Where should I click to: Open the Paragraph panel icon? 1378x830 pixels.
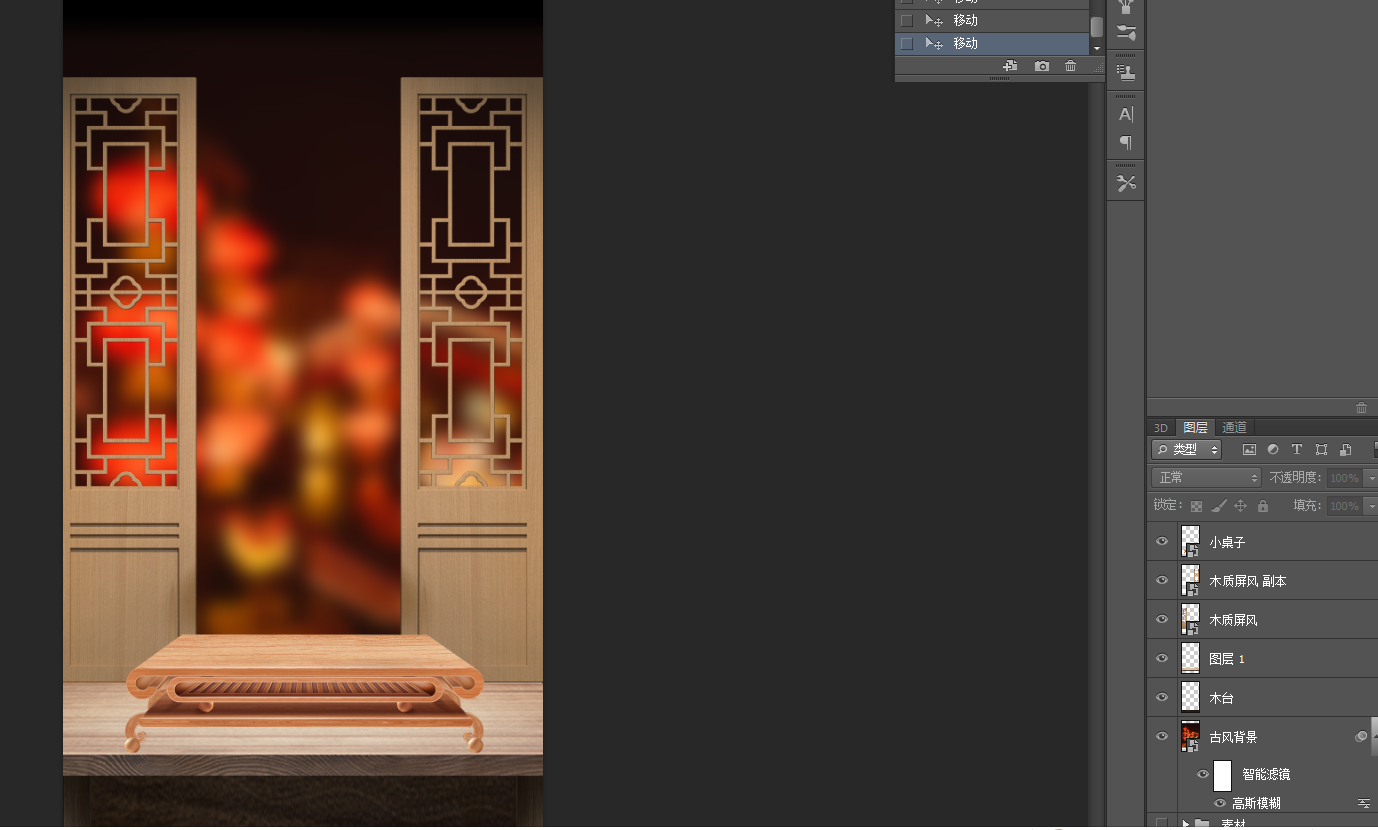[x=1126, y=142]
